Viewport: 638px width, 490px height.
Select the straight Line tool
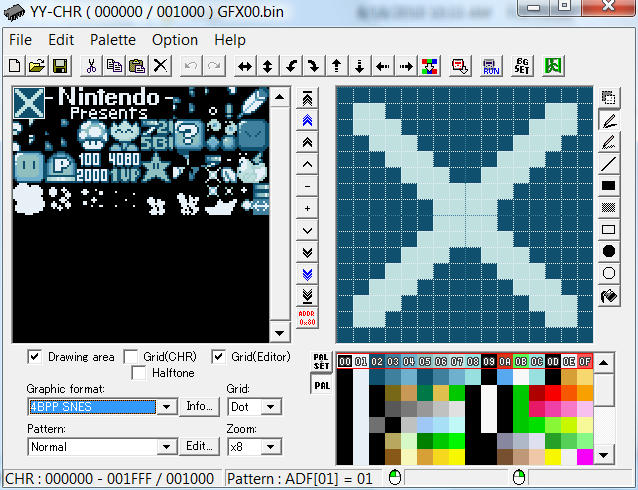[x=609, y=164]
